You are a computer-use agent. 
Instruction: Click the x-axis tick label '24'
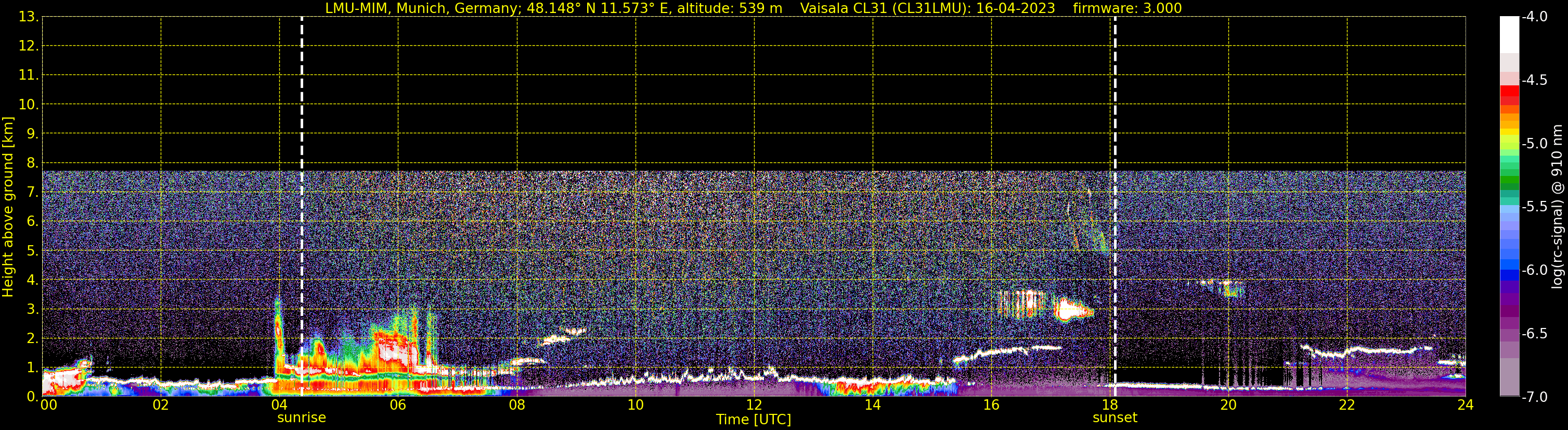click(x=1466, y=405)
